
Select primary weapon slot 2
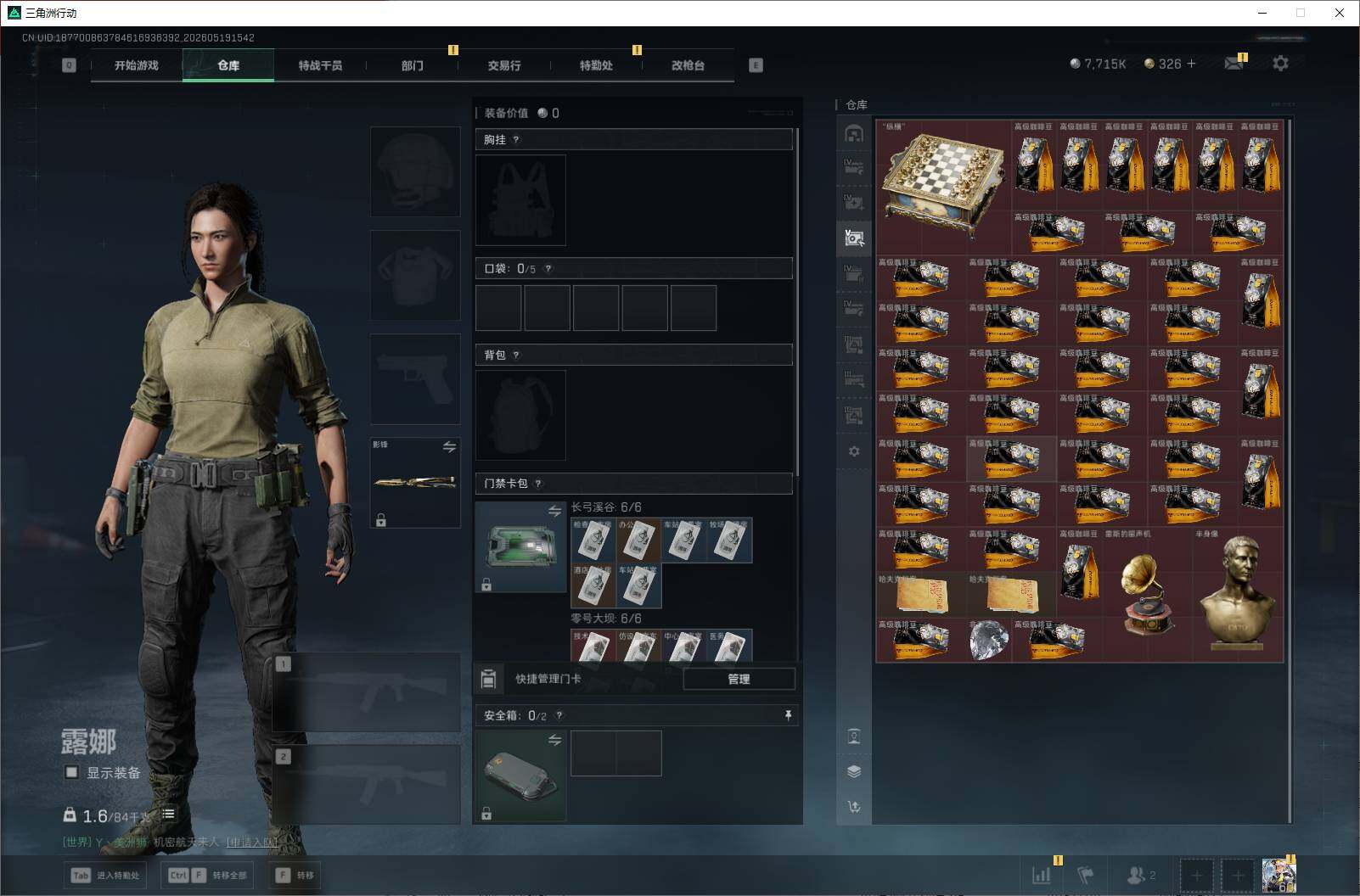[x=367, y=785]
